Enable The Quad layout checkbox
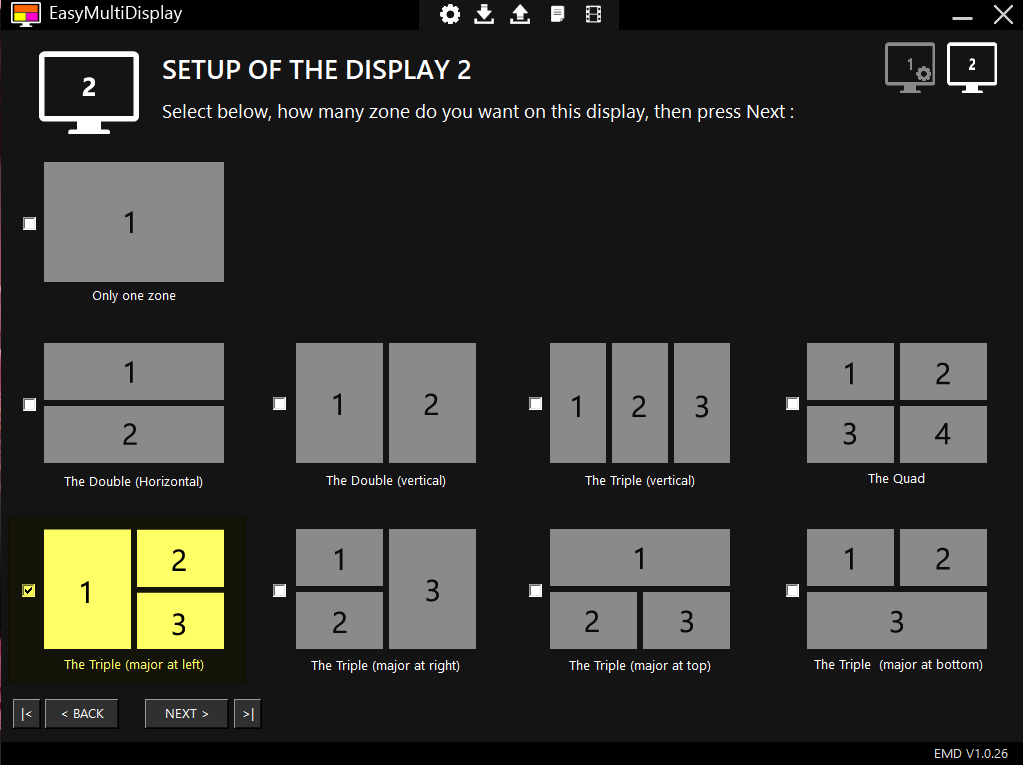This screenshot has width=1023, height=765. pyautogui.click(x=793, y=404)
